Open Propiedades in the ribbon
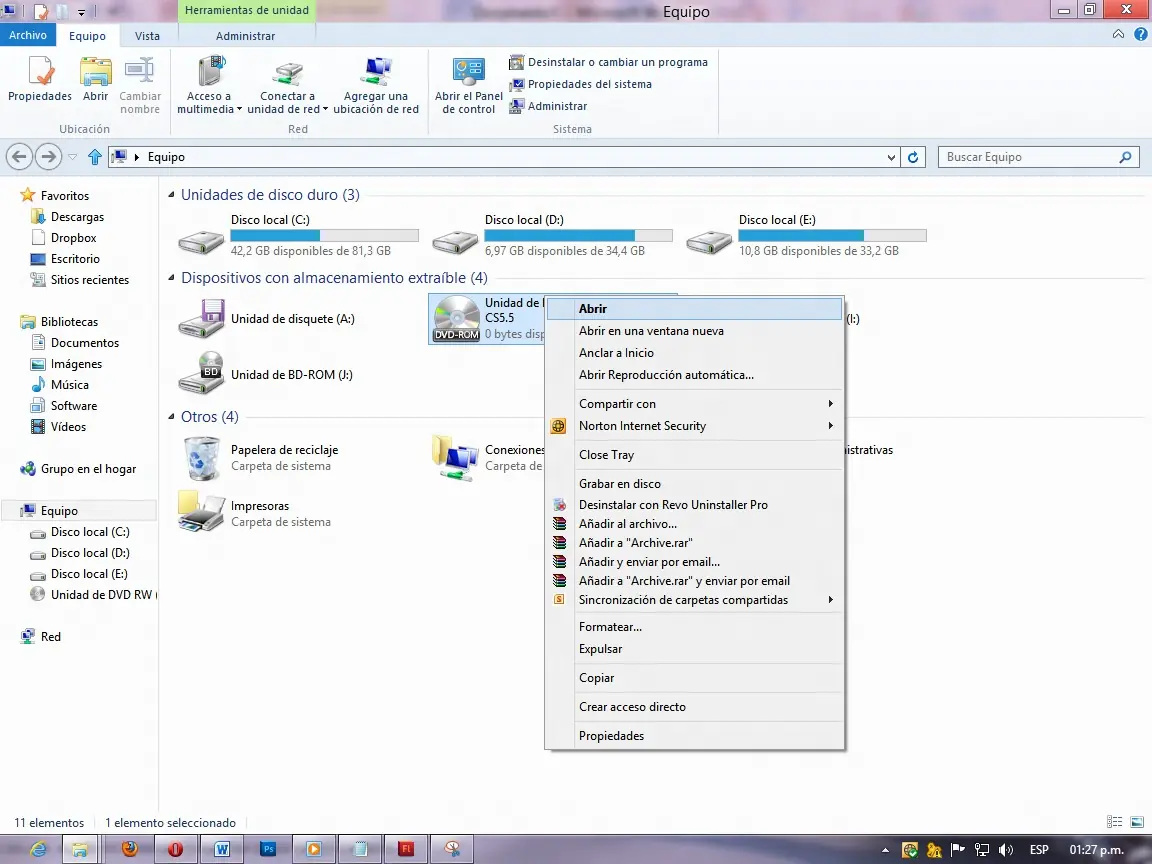 pos(40,79)
